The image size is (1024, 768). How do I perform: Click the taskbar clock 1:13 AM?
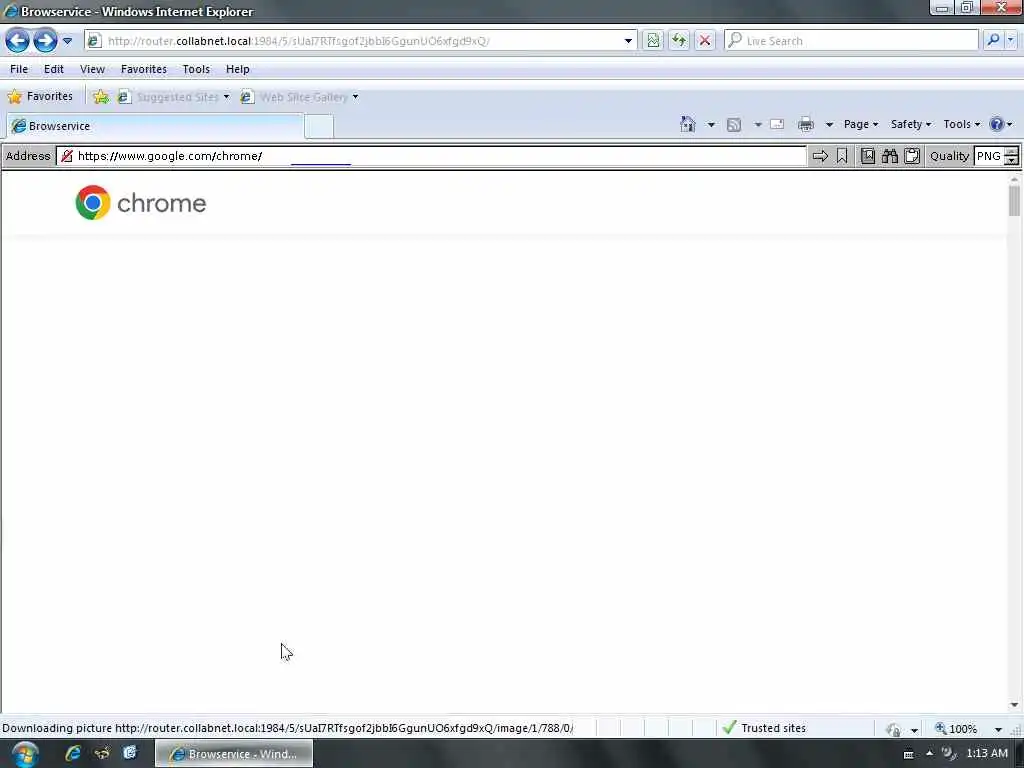click(x=987, y=754)
